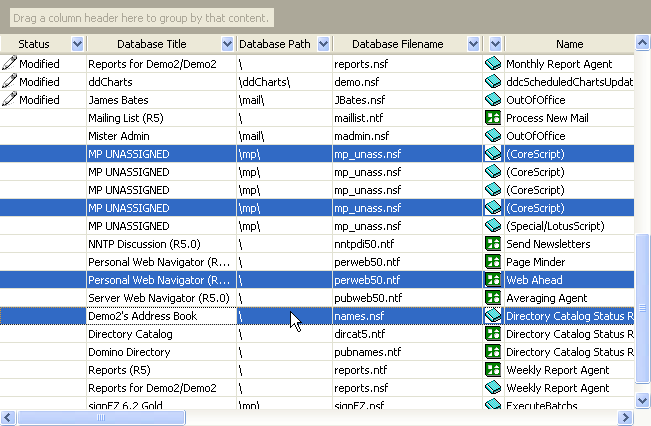Viewport: 651px width, 426px height.
Task: Expand the Database Path filter dropdown
Action: (323, 44)
